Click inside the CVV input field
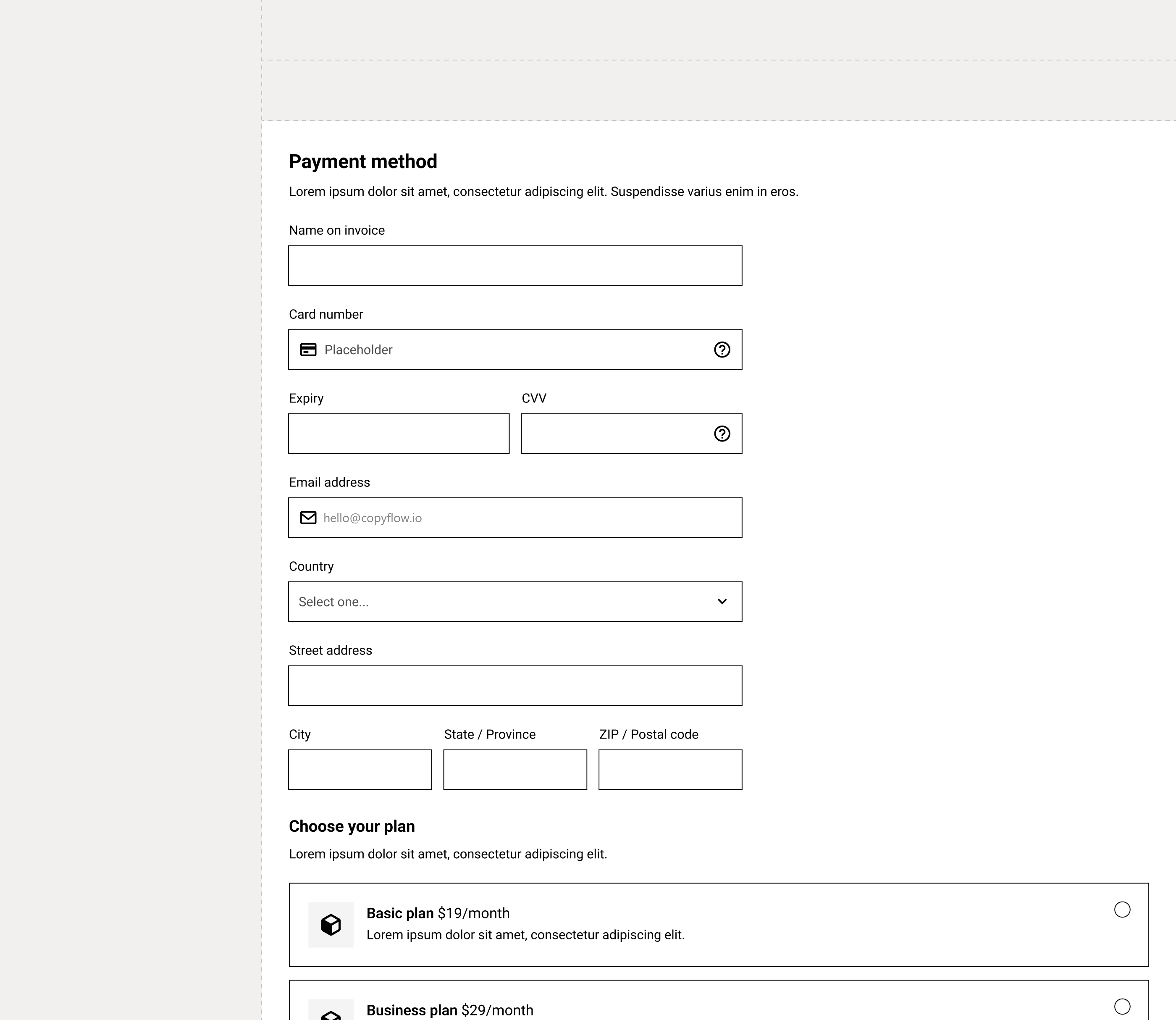 point(632,434)
